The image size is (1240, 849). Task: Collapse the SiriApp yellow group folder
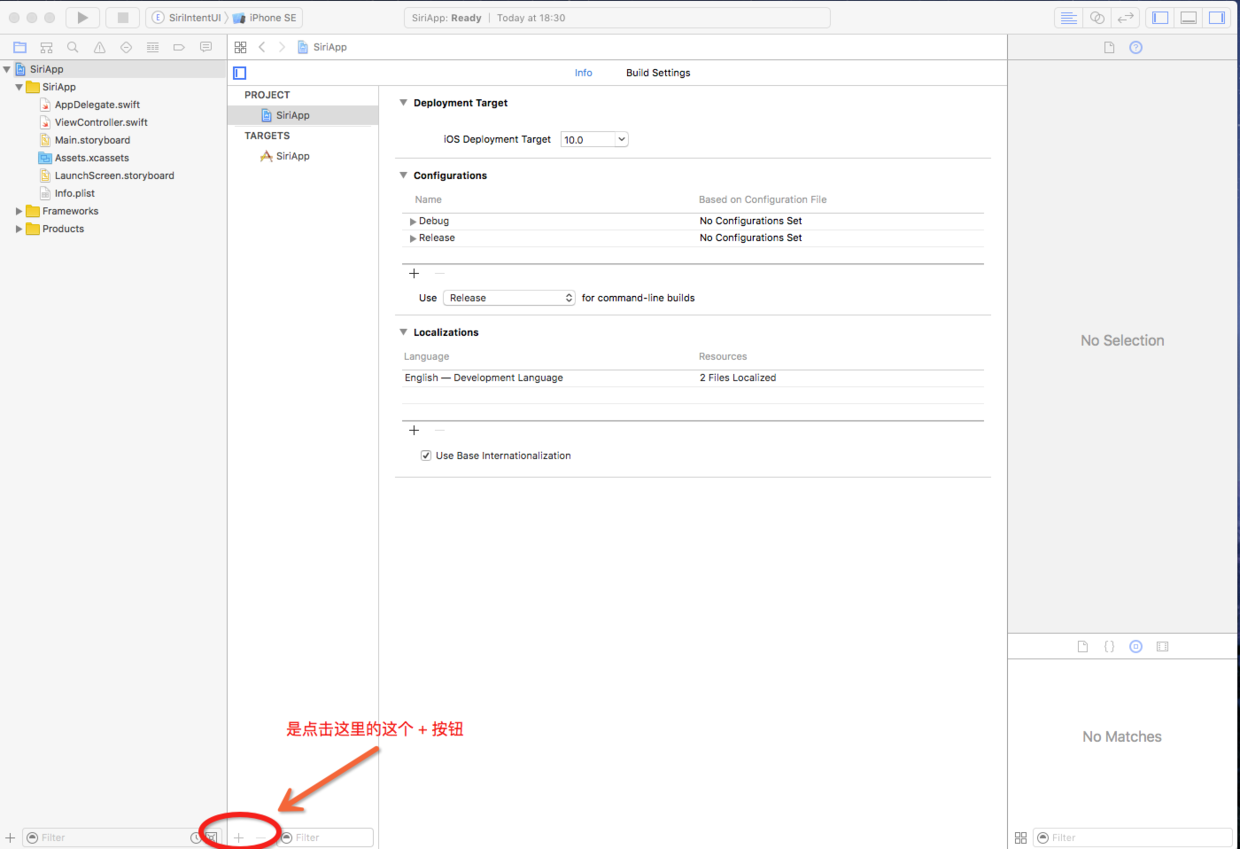(19, 87)
